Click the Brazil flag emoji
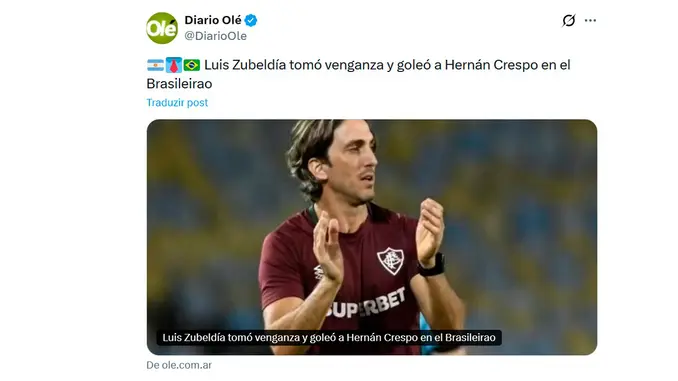The image size is (678, 381). [x=191, y=65]
